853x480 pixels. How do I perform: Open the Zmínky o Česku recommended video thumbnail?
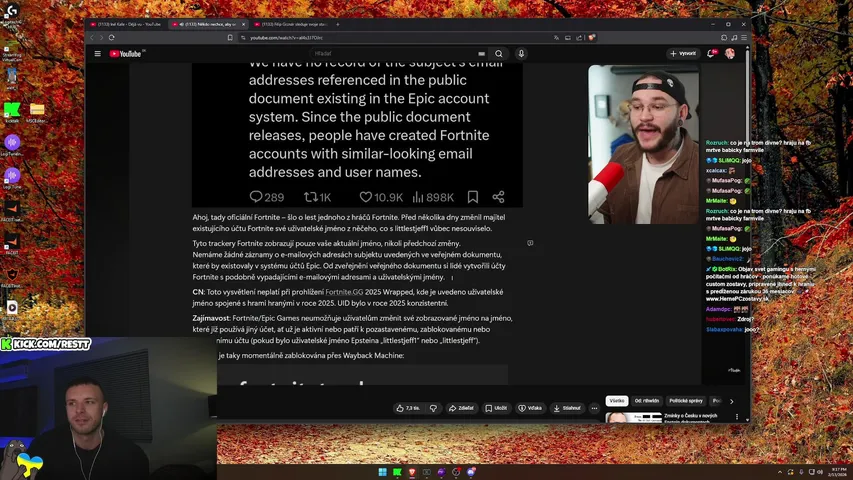point(634,417)
